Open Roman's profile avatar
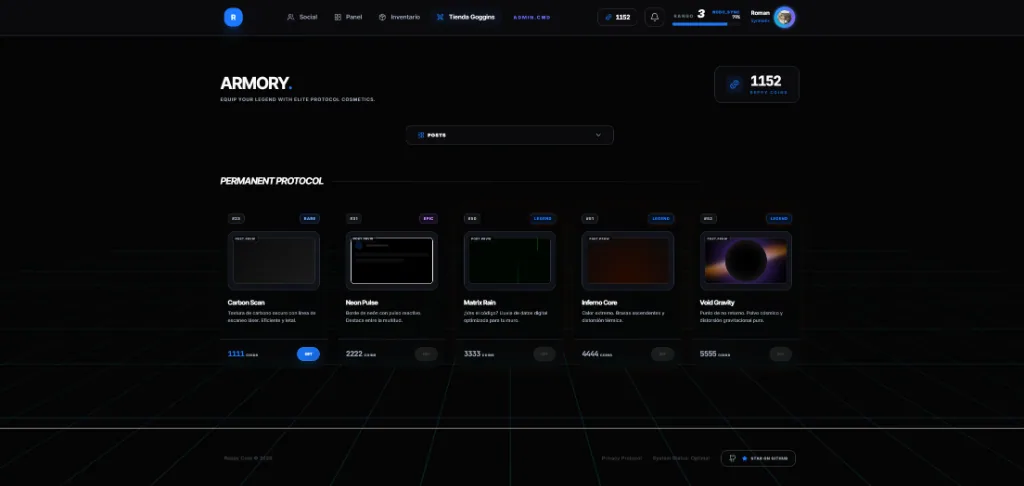 point(784,17)
